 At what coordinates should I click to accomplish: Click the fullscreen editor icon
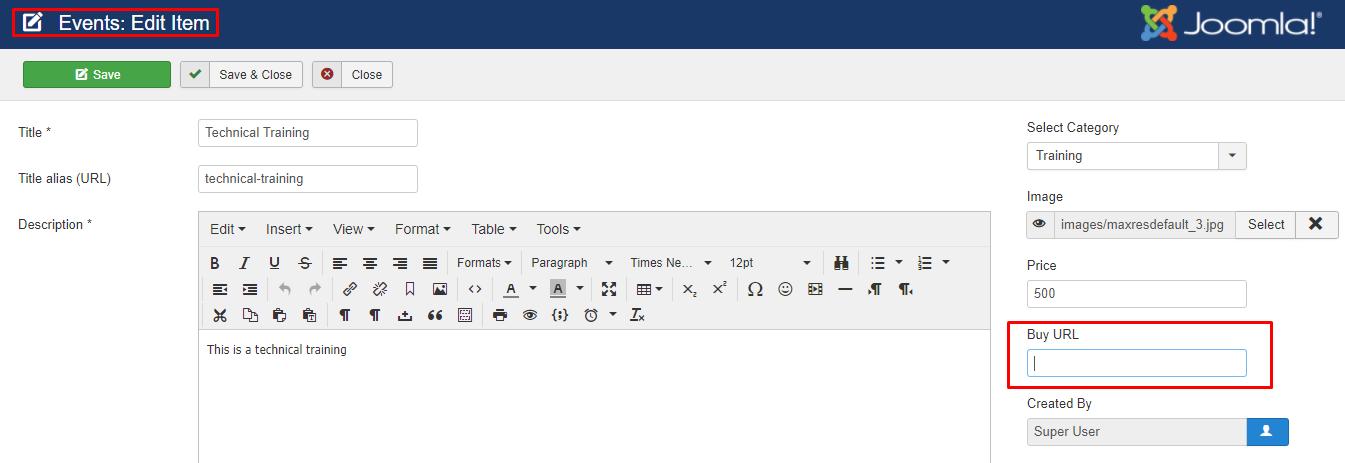point(609,289)
